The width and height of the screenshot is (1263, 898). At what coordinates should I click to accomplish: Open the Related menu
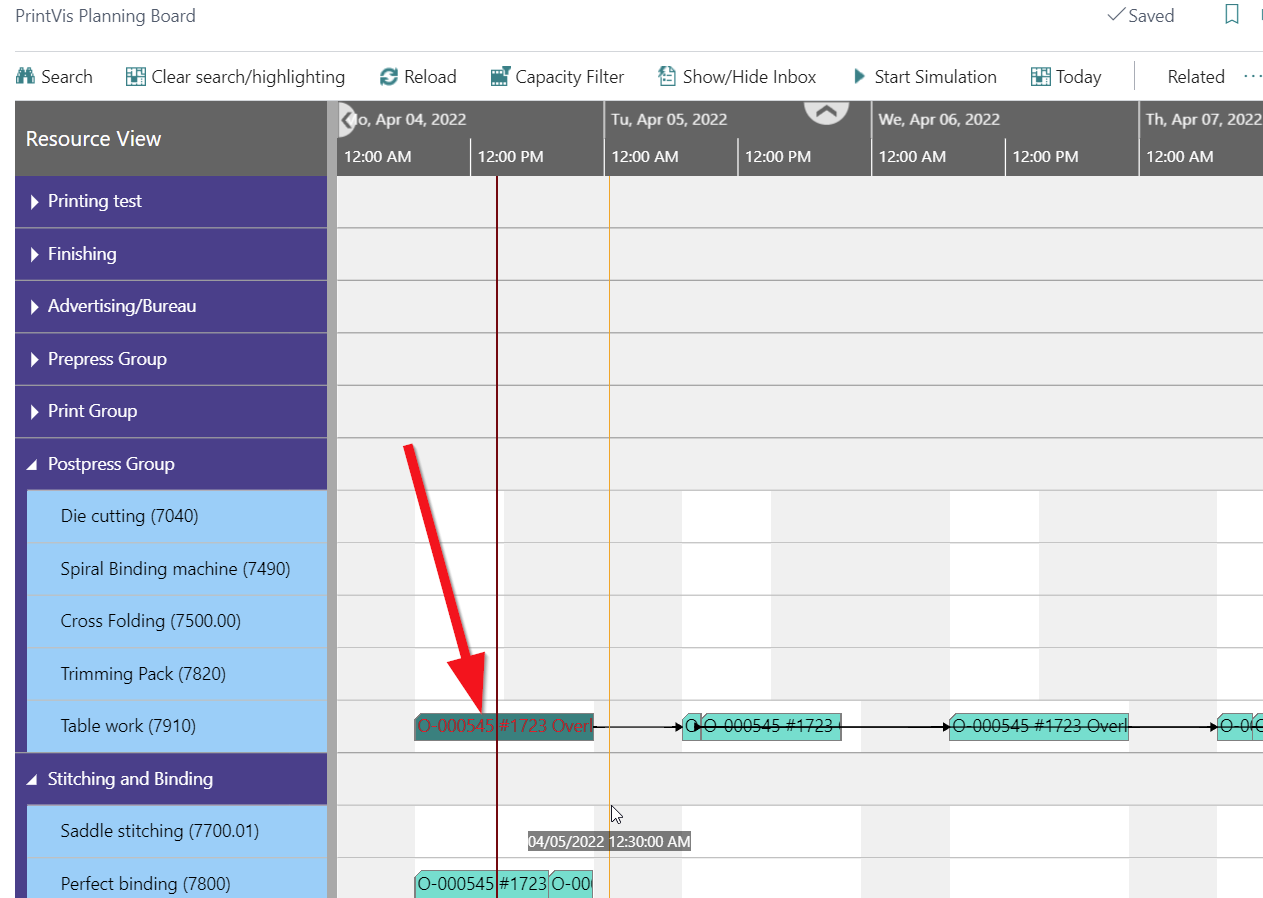[1195, 77]
